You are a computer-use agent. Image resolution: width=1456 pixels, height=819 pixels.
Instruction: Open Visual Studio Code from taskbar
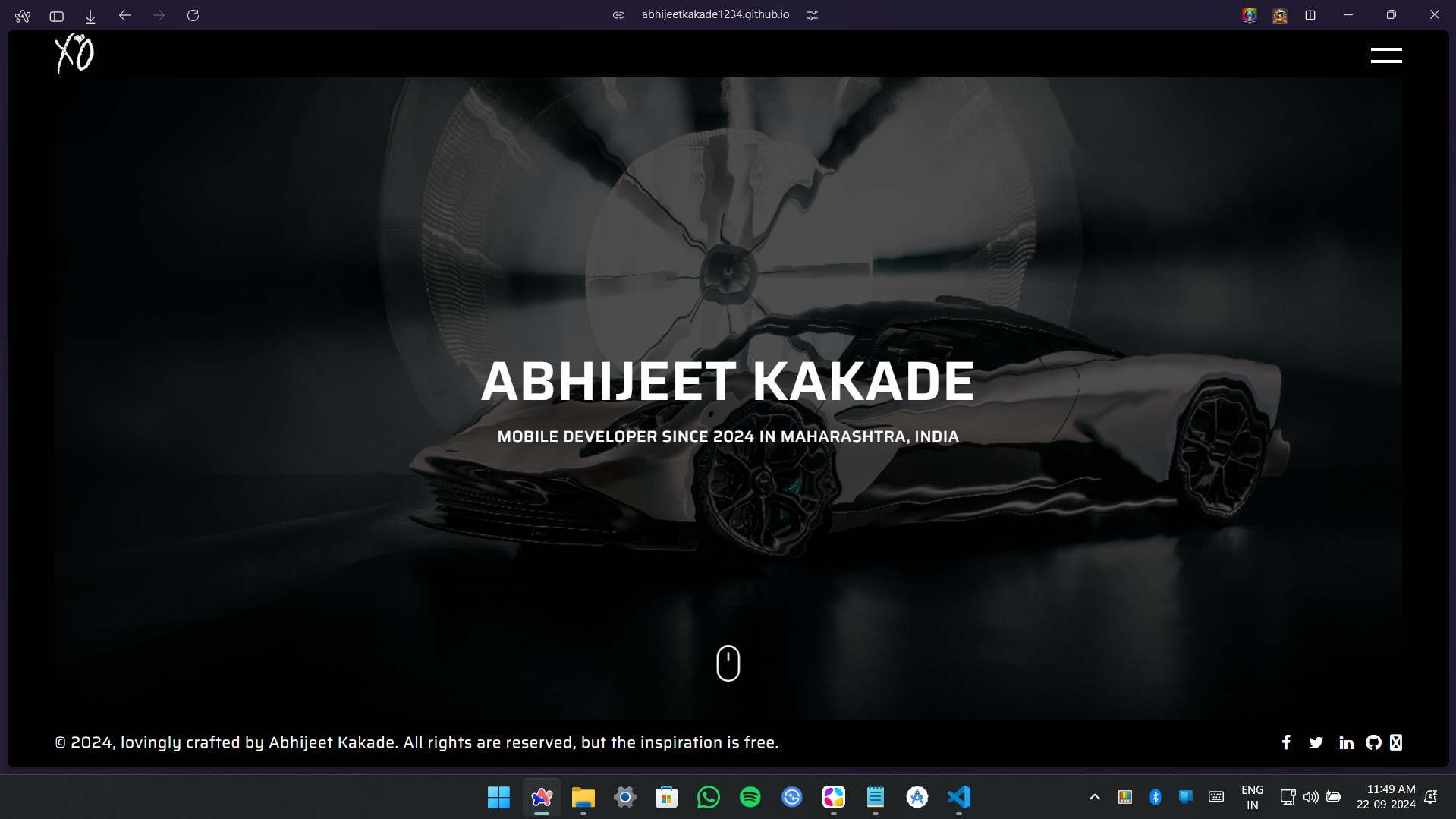coord(958,797)
